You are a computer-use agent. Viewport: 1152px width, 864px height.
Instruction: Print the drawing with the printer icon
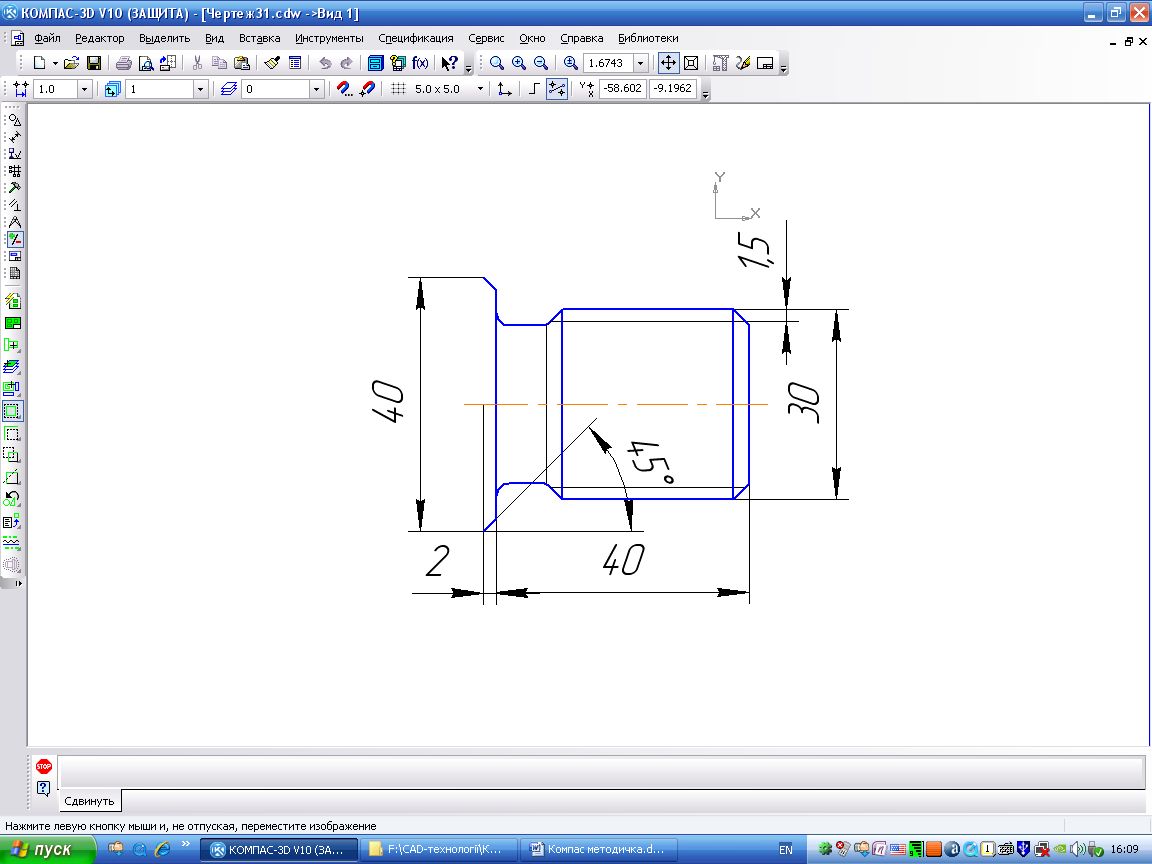pos(123,63)
